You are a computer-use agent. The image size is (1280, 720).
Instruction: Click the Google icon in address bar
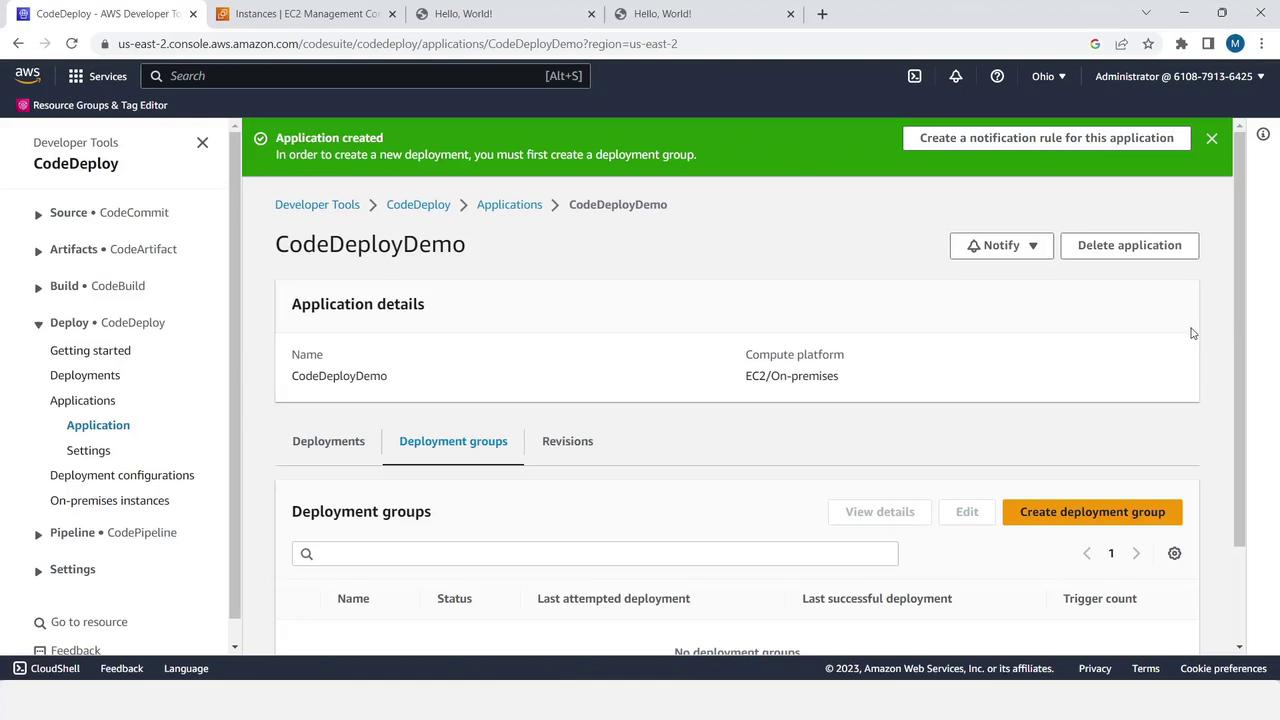click(1095, 44)
